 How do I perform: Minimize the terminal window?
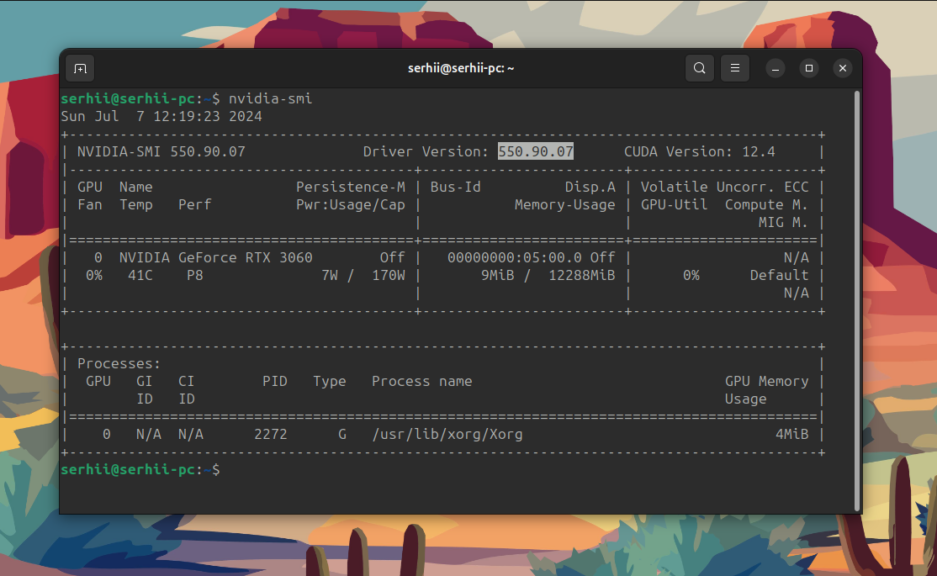[776, 68]
